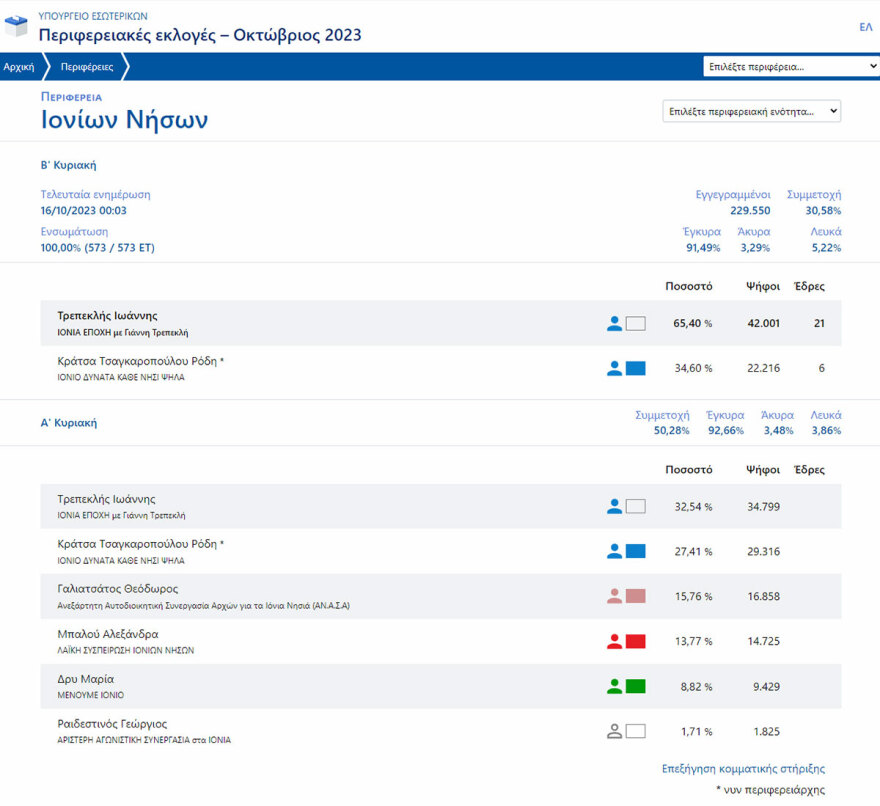The width and height of the screenshot is (880, 806).
Task: Click grey person icon beside Ραιδεστινός Γεώργιος
Action: point(614,731)
